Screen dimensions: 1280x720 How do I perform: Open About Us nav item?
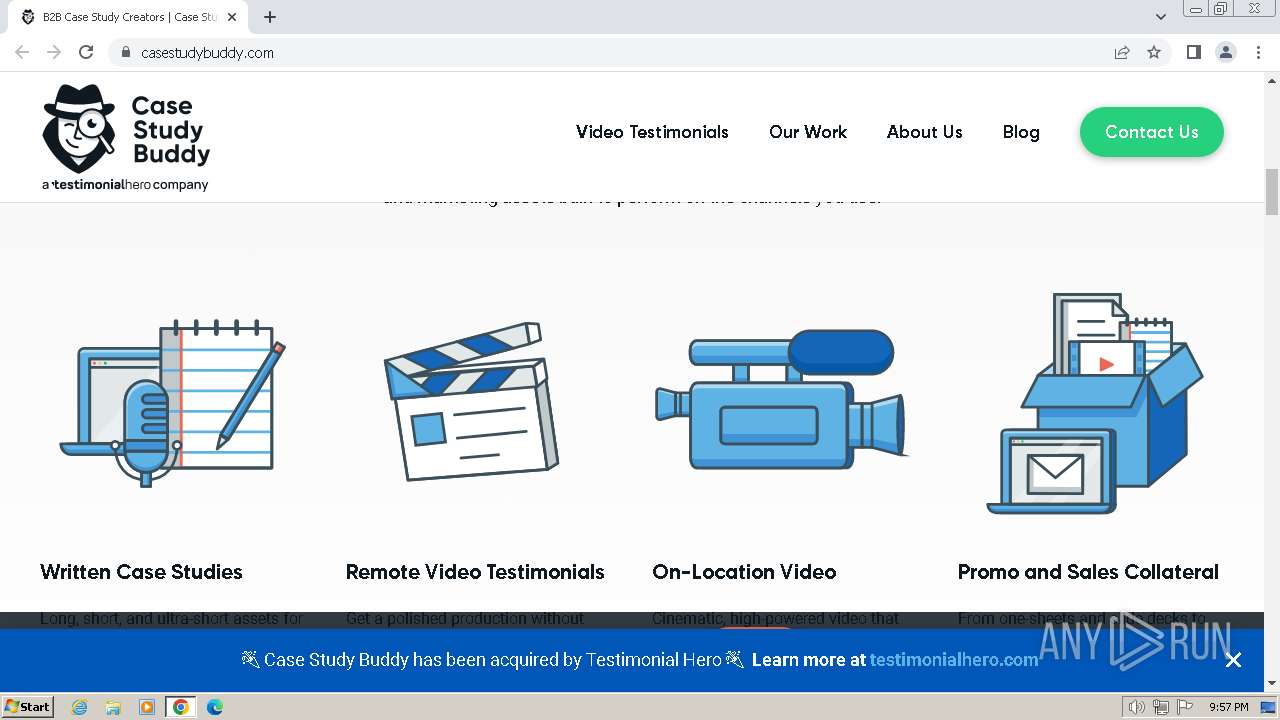pyautogui.click(x=925, y=132)
